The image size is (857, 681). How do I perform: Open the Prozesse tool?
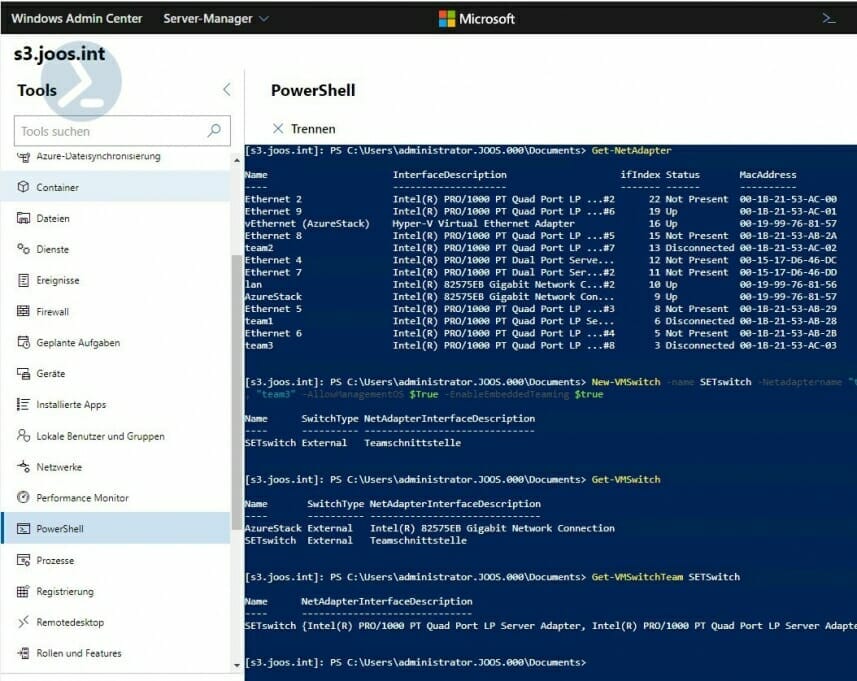(116, 560)
